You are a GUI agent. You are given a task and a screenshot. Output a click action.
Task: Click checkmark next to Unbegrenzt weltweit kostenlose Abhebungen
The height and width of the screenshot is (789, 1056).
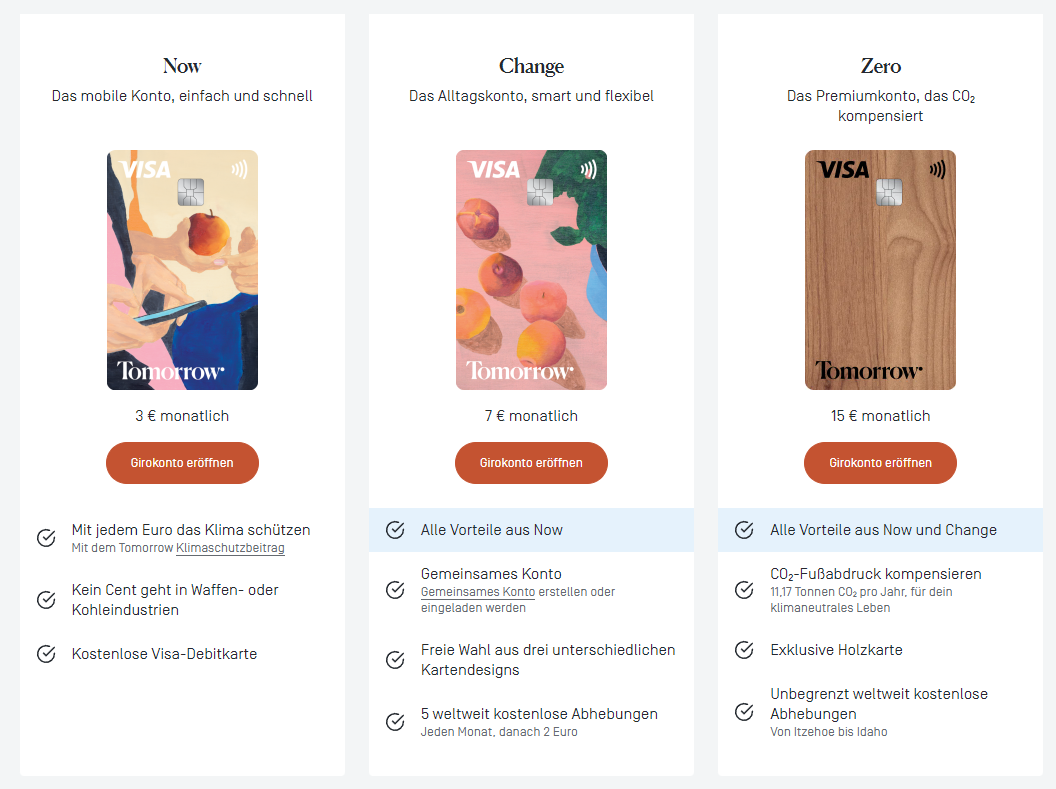pyautogui.click(x=744, y=712)
